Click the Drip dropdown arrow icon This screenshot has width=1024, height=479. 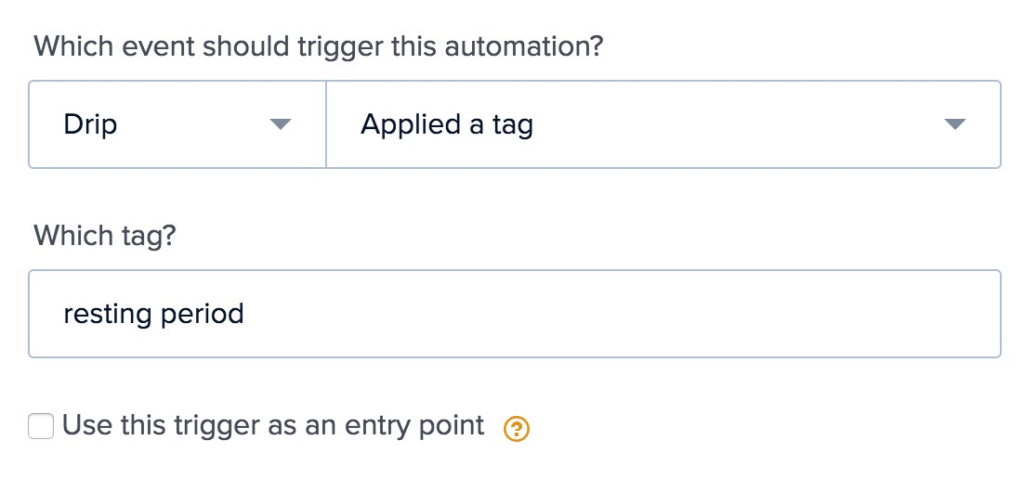coord(280,124)
